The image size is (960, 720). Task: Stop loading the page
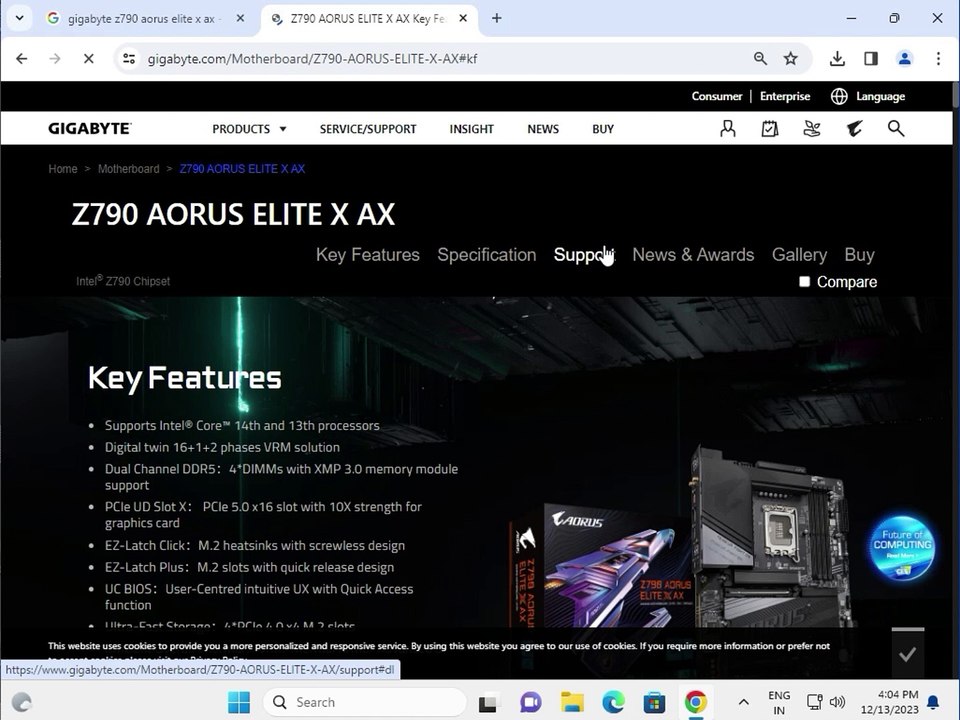coord(89,59)
